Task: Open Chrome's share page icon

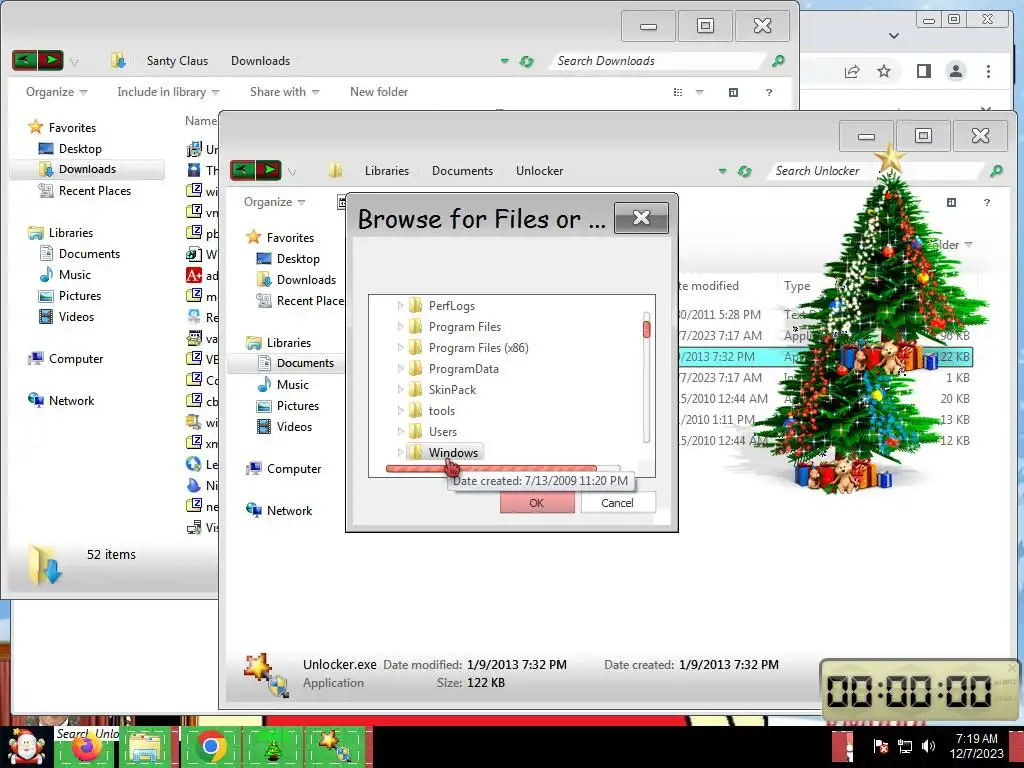Action: [x=852, y=71]
